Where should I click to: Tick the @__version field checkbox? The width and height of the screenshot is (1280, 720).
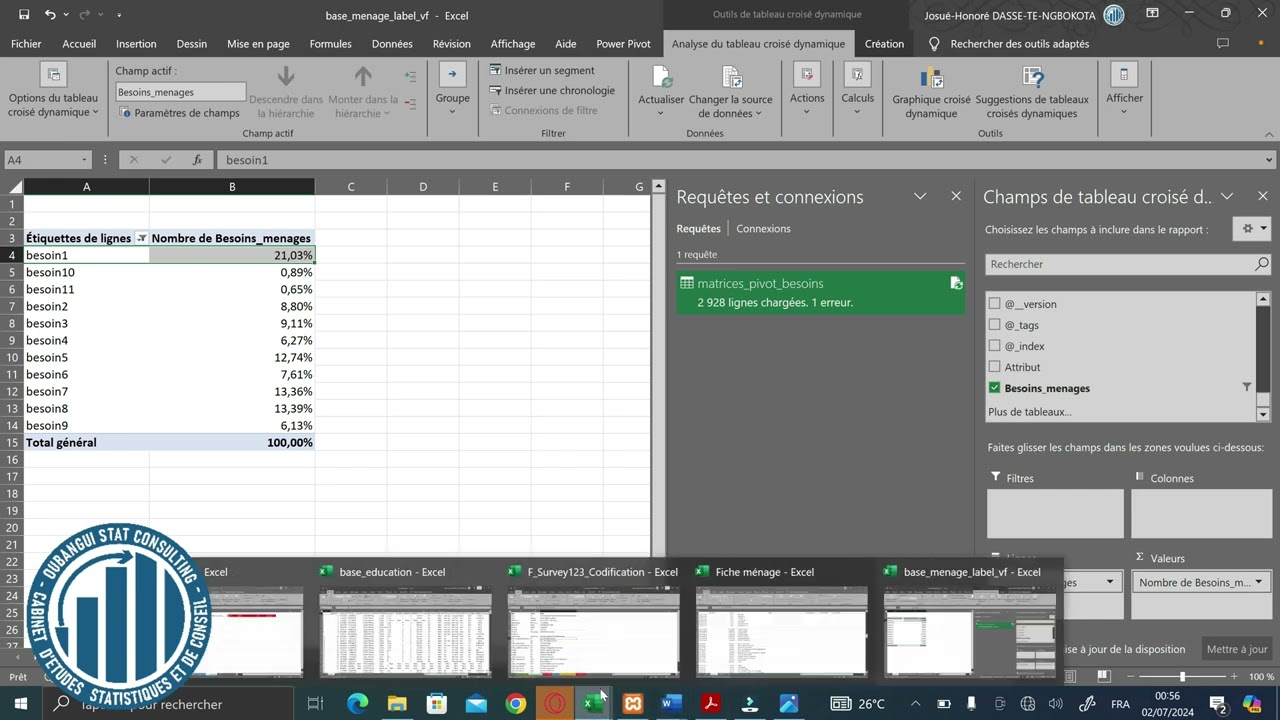coord(994,304)
